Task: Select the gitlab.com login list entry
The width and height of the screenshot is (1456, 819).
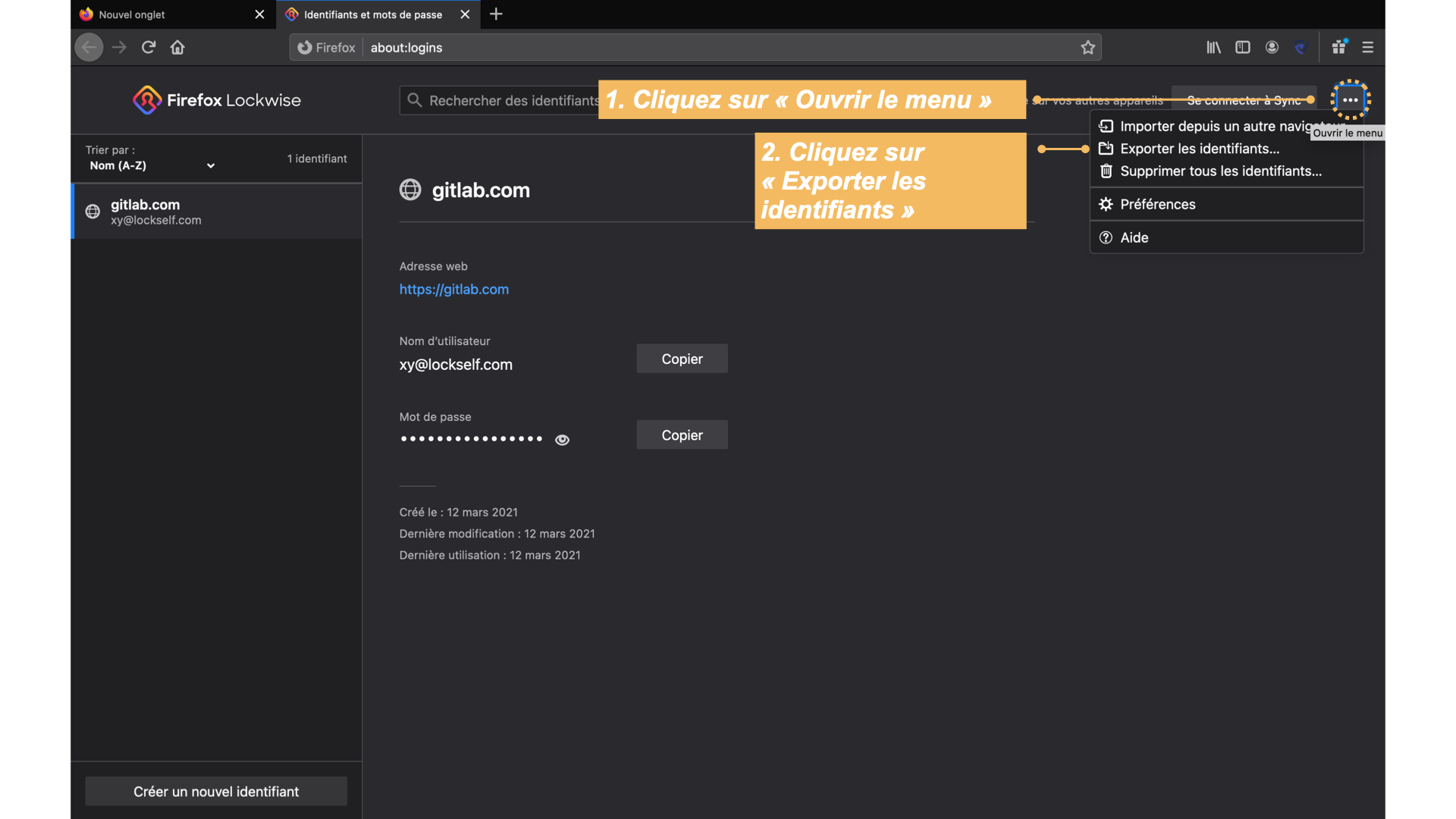Action: click(217, 212)
